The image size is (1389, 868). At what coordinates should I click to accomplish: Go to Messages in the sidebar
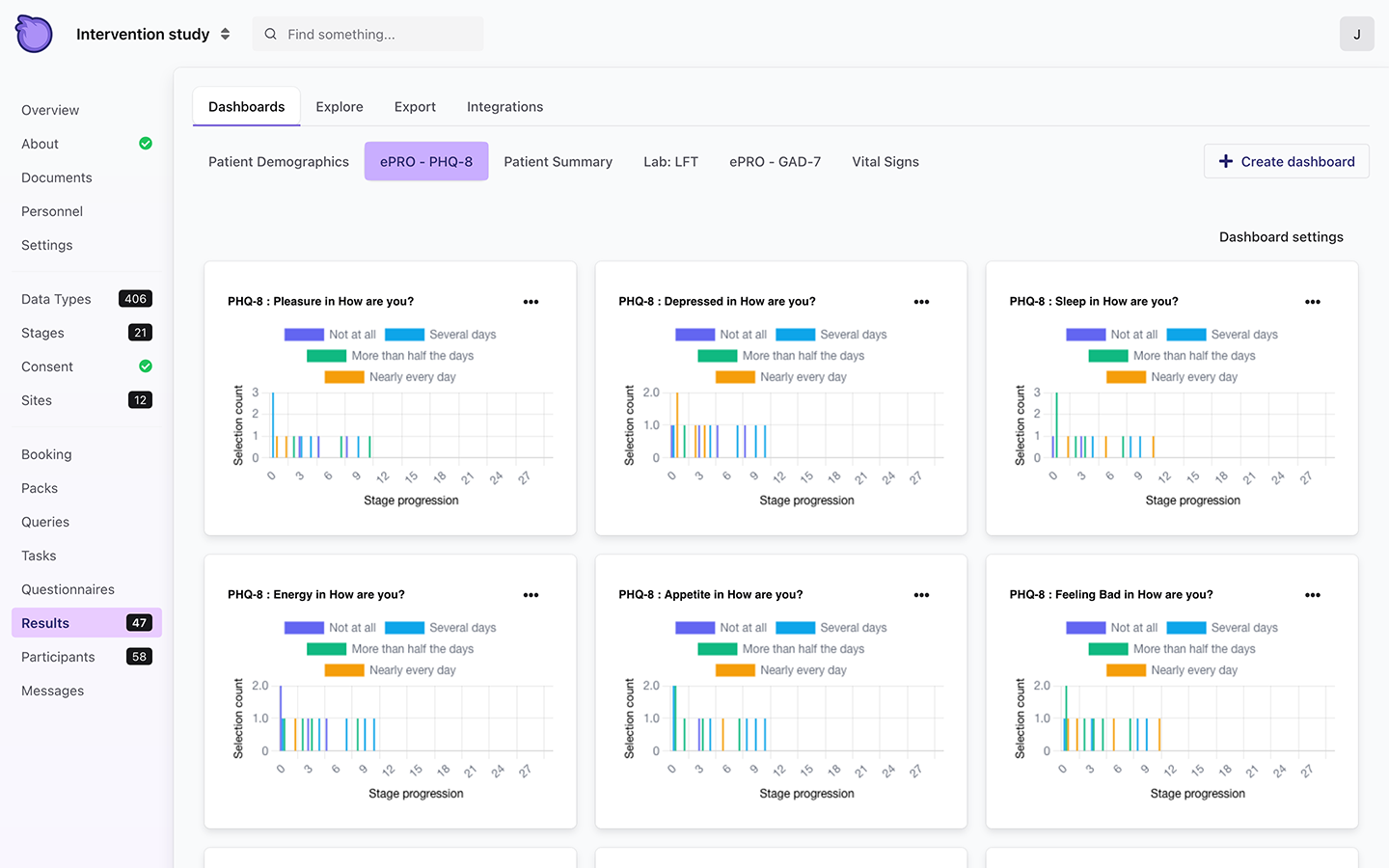(52, 691)
